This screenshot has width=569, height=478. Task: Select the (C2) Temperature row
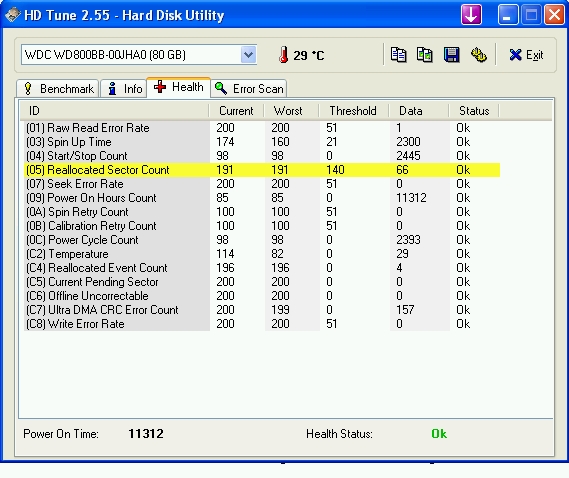262,254
